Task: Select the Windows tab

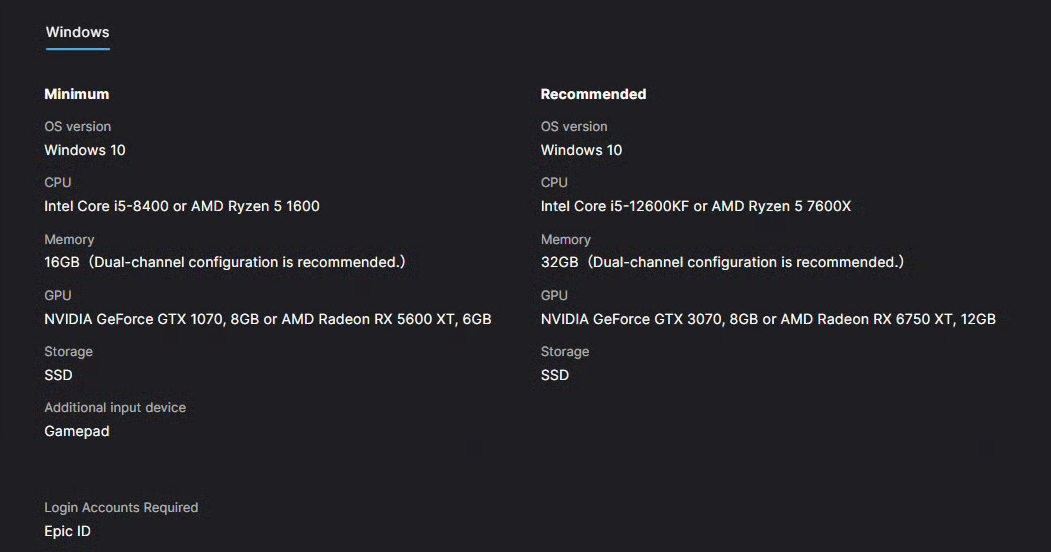Action: coord(77,32)
